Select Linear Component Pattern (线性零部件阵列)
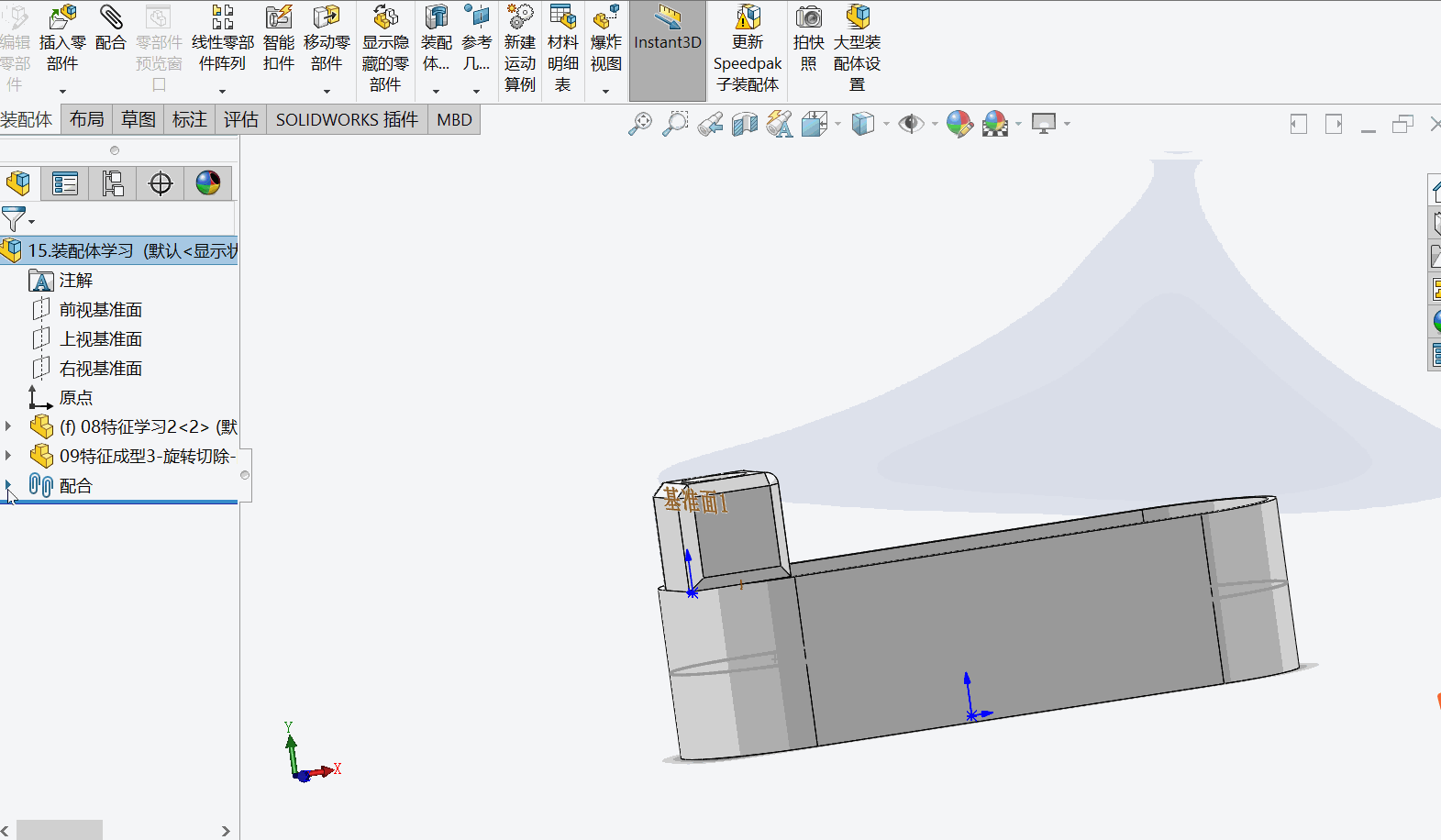Viewport: 1441px width, 840px height. [222, 39]
